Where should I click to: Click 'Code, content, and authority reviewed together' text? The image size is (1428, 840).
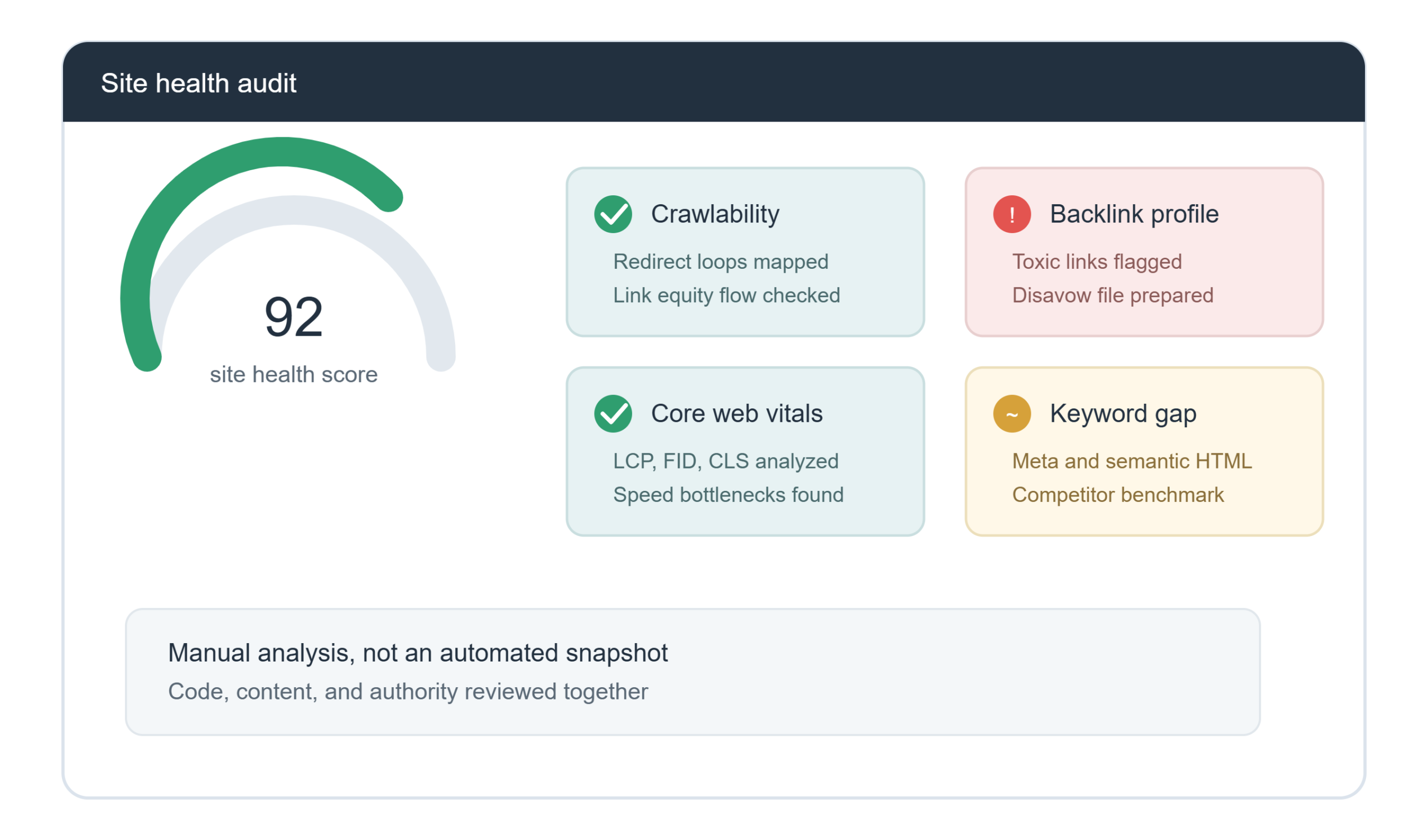(408, 692)
